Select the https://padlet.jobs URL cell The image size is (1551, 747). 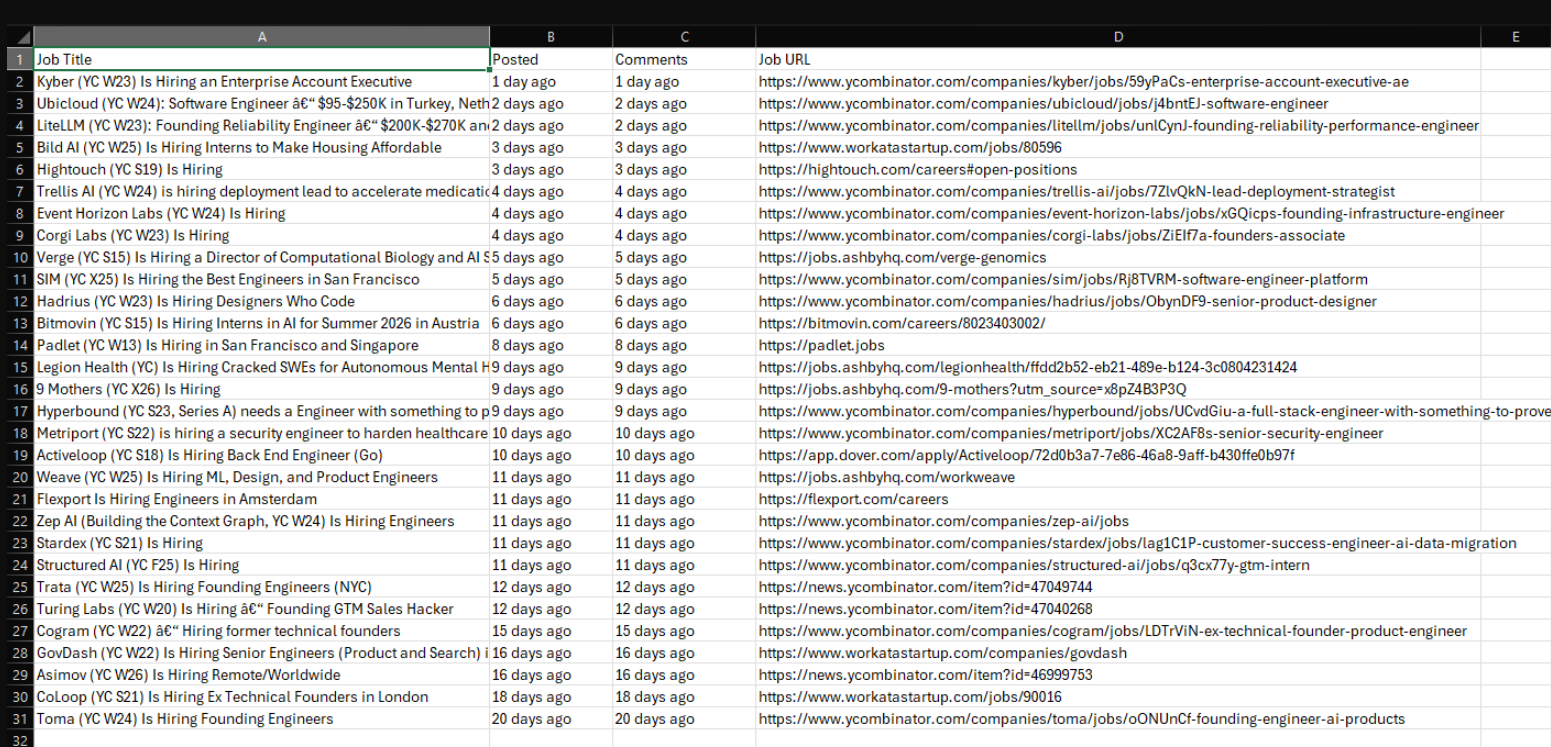point(1118,345)
